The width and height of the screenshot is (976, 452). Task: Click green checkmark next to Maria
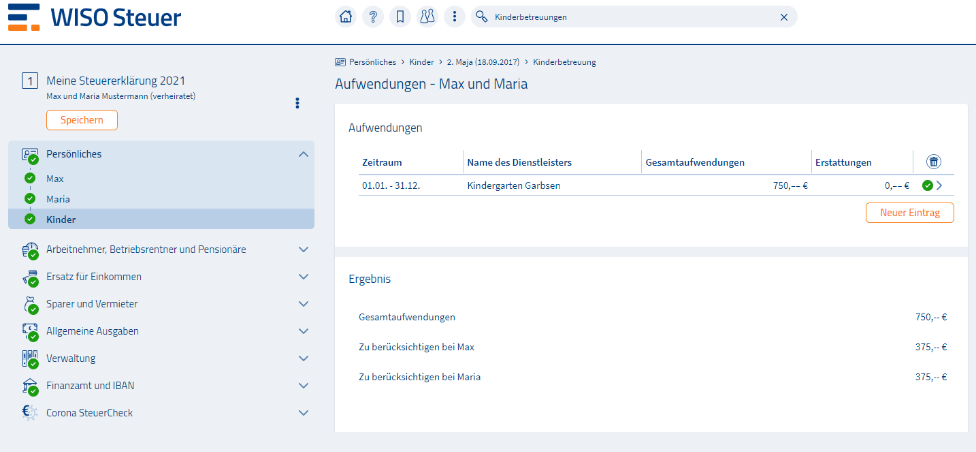(30, 199)
